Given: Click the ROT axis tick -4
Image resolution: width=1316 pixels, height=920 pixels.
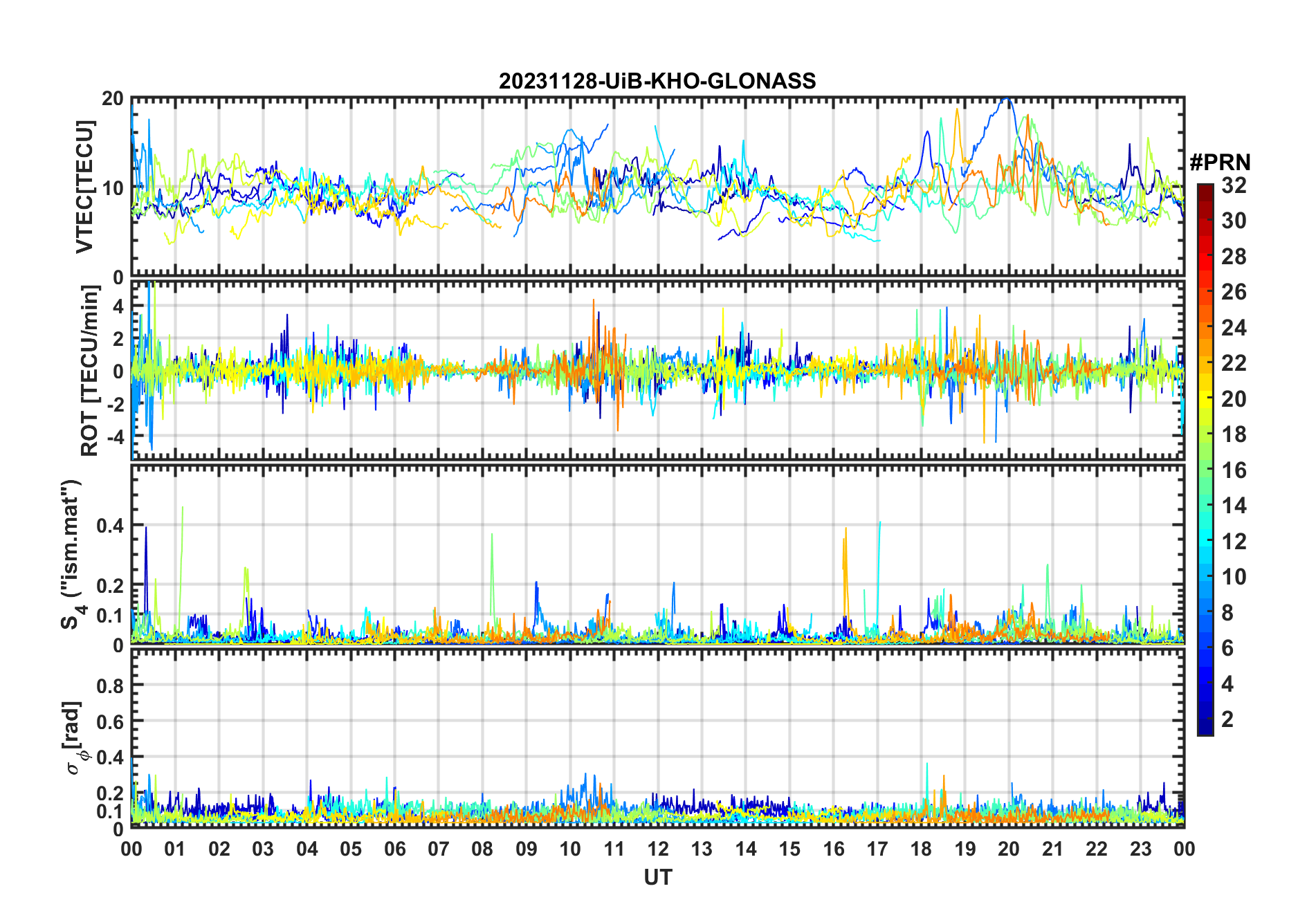Looking at the screenshot, I should [114, 437].
